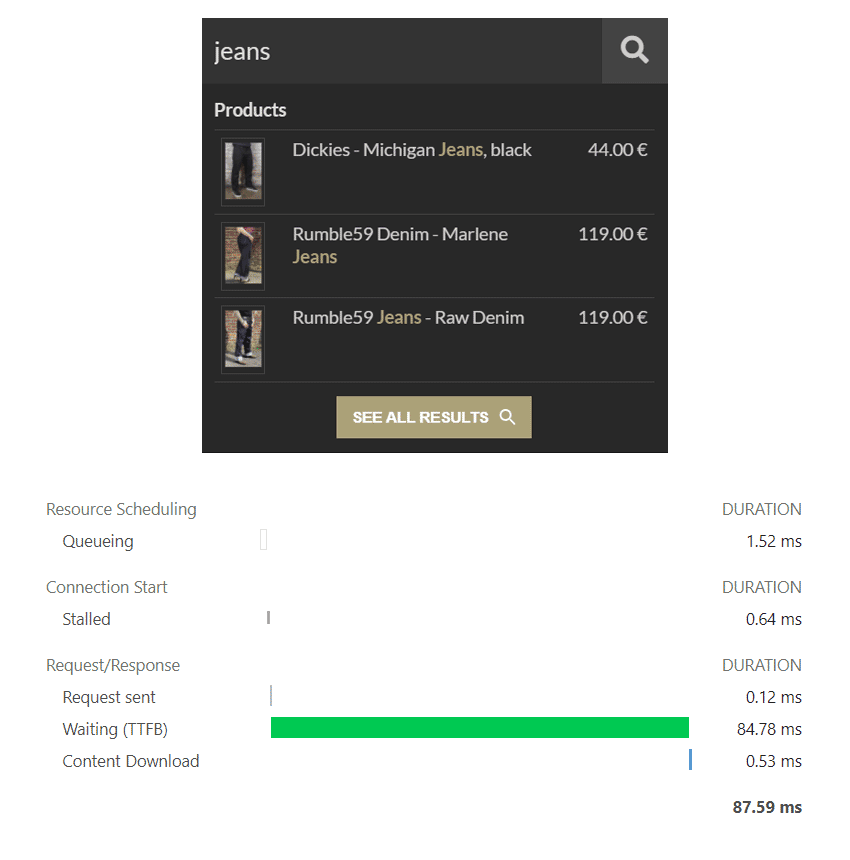850x860 pixels.
Task: Click the 'Connection Start' label
Action: tap(106, 587)
